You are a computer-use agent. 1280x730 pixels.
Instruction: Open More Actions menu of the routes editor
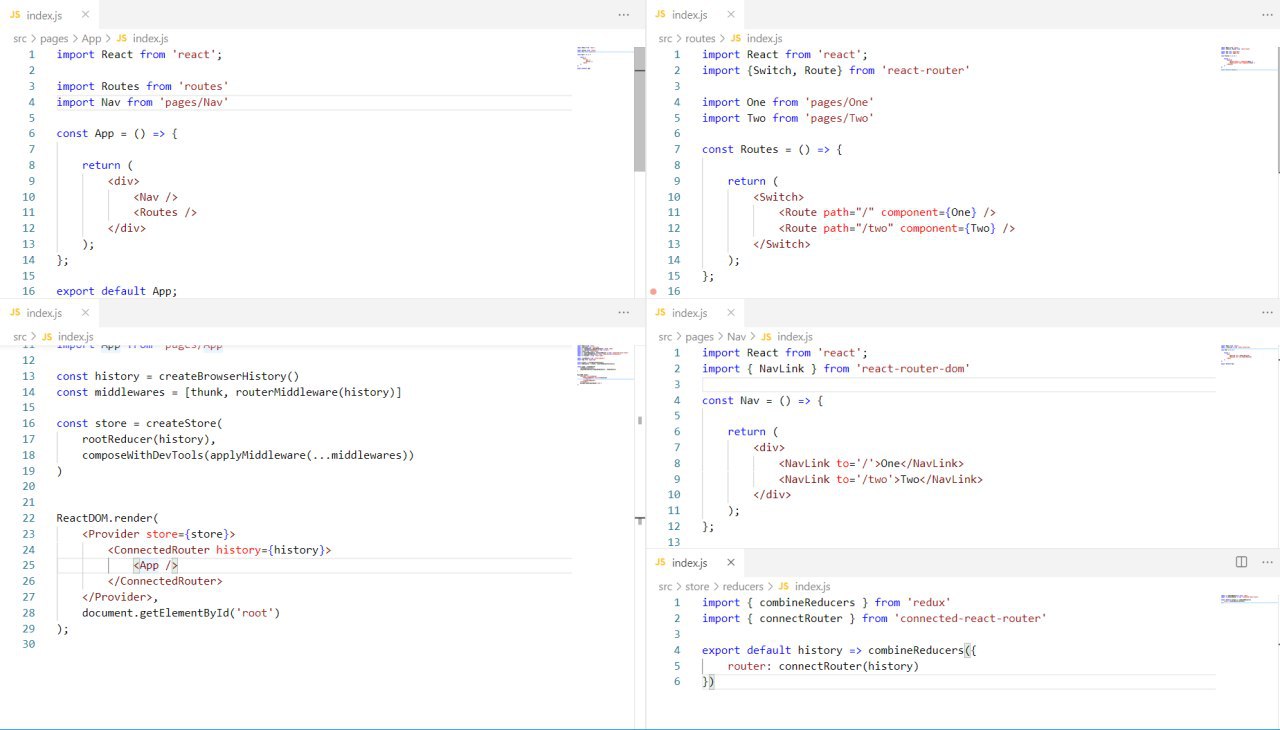pos(1268,15)
